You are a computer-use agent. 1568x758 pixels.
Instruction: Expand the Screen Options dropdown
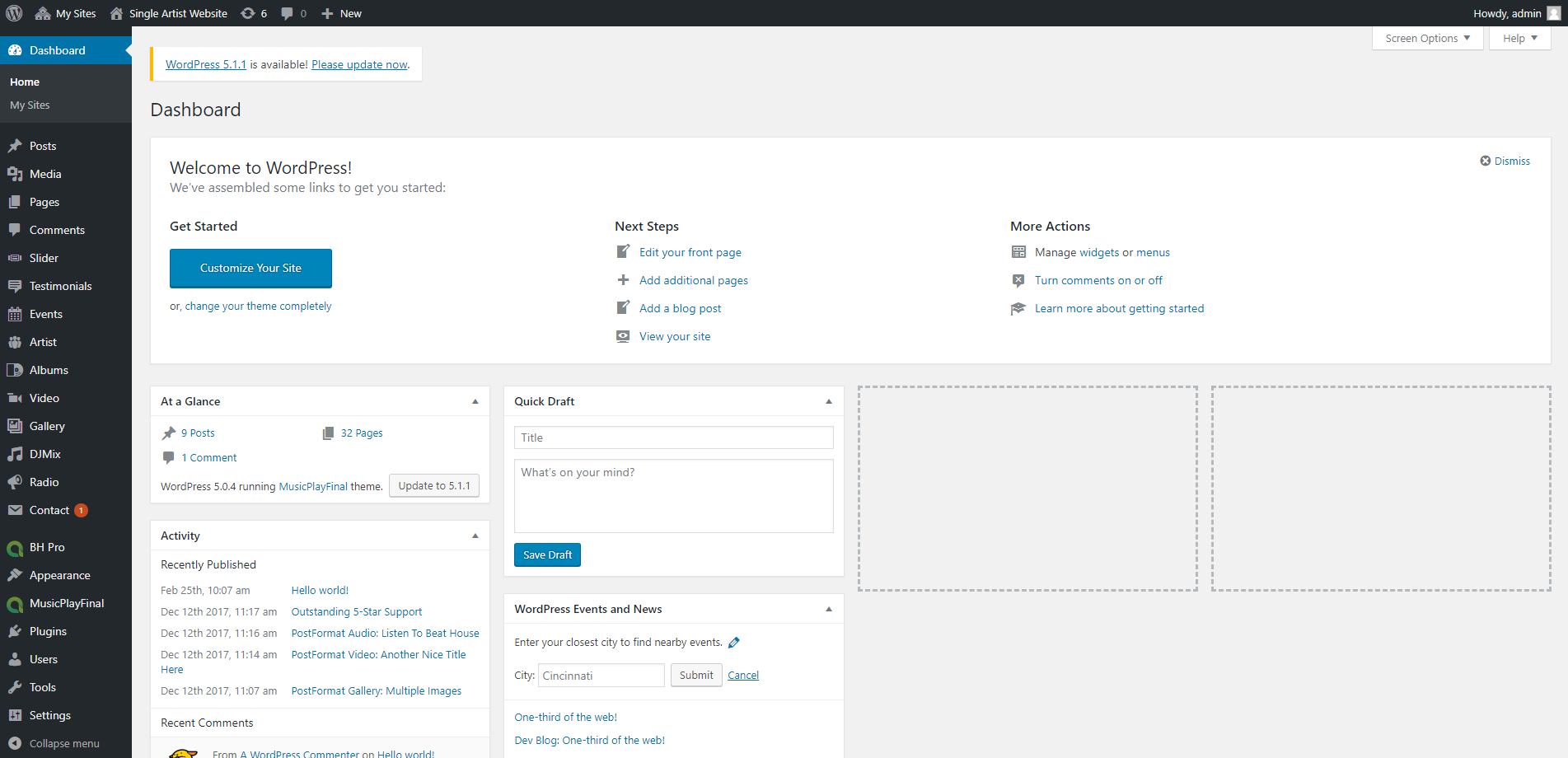[x=1427, y=38]
